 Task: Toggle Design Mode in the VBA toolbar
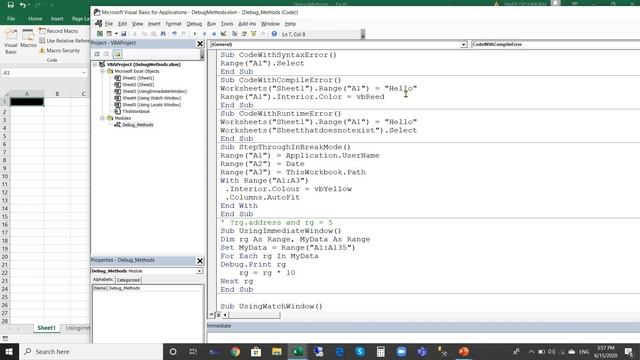pyautogui.click(x=223, y=34)
